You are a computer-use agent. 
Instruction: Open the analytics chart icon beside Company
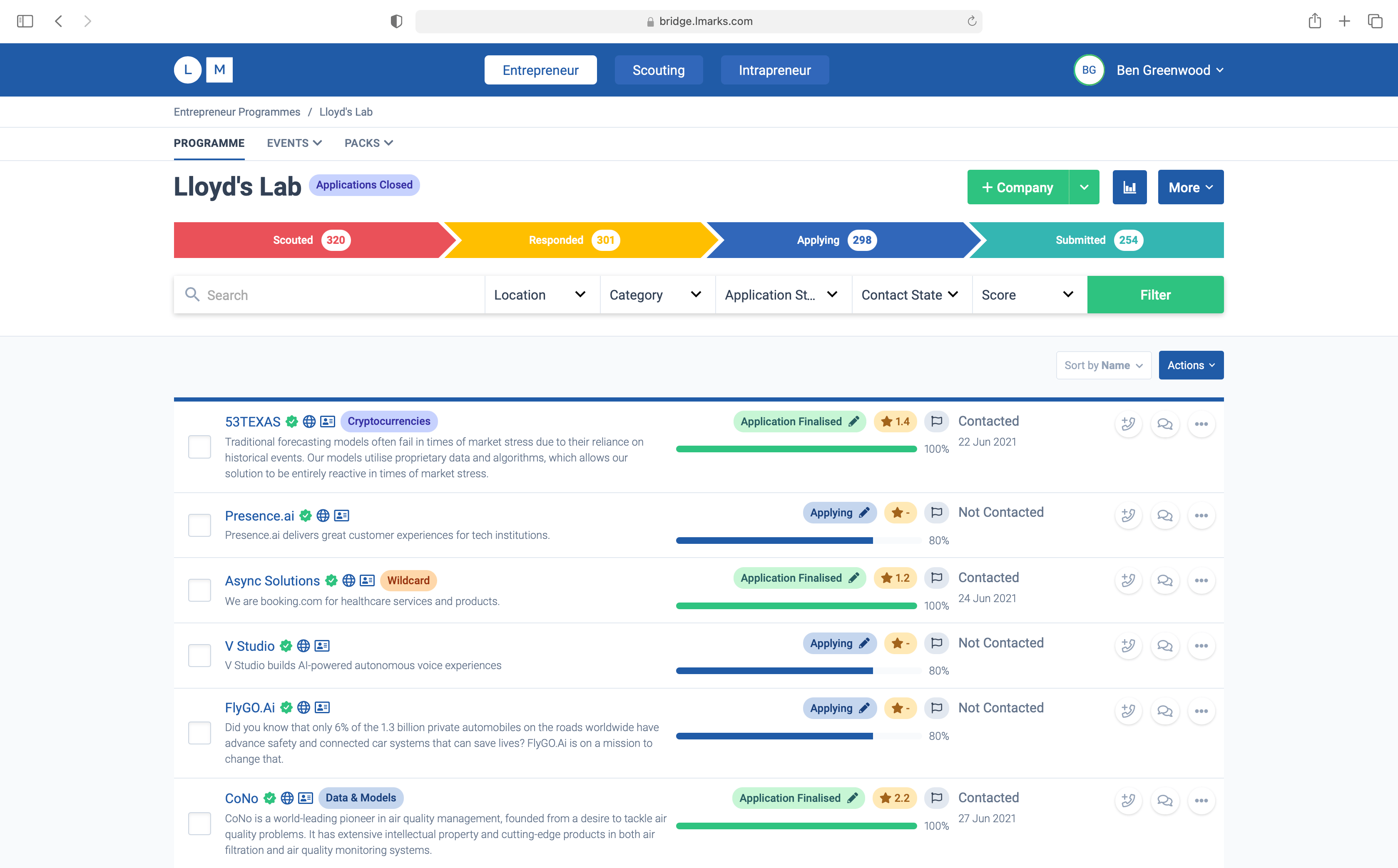(1129, 186)
